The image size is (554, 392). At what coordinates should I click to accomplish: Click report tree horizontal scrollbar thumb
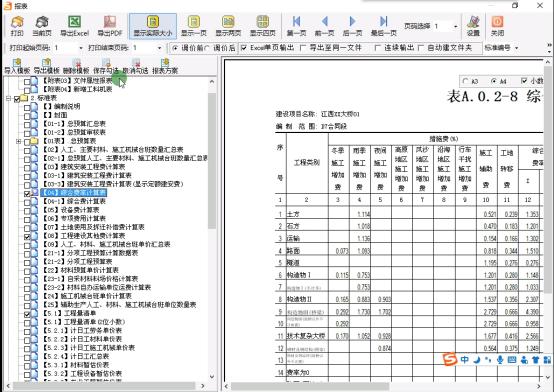104,386
